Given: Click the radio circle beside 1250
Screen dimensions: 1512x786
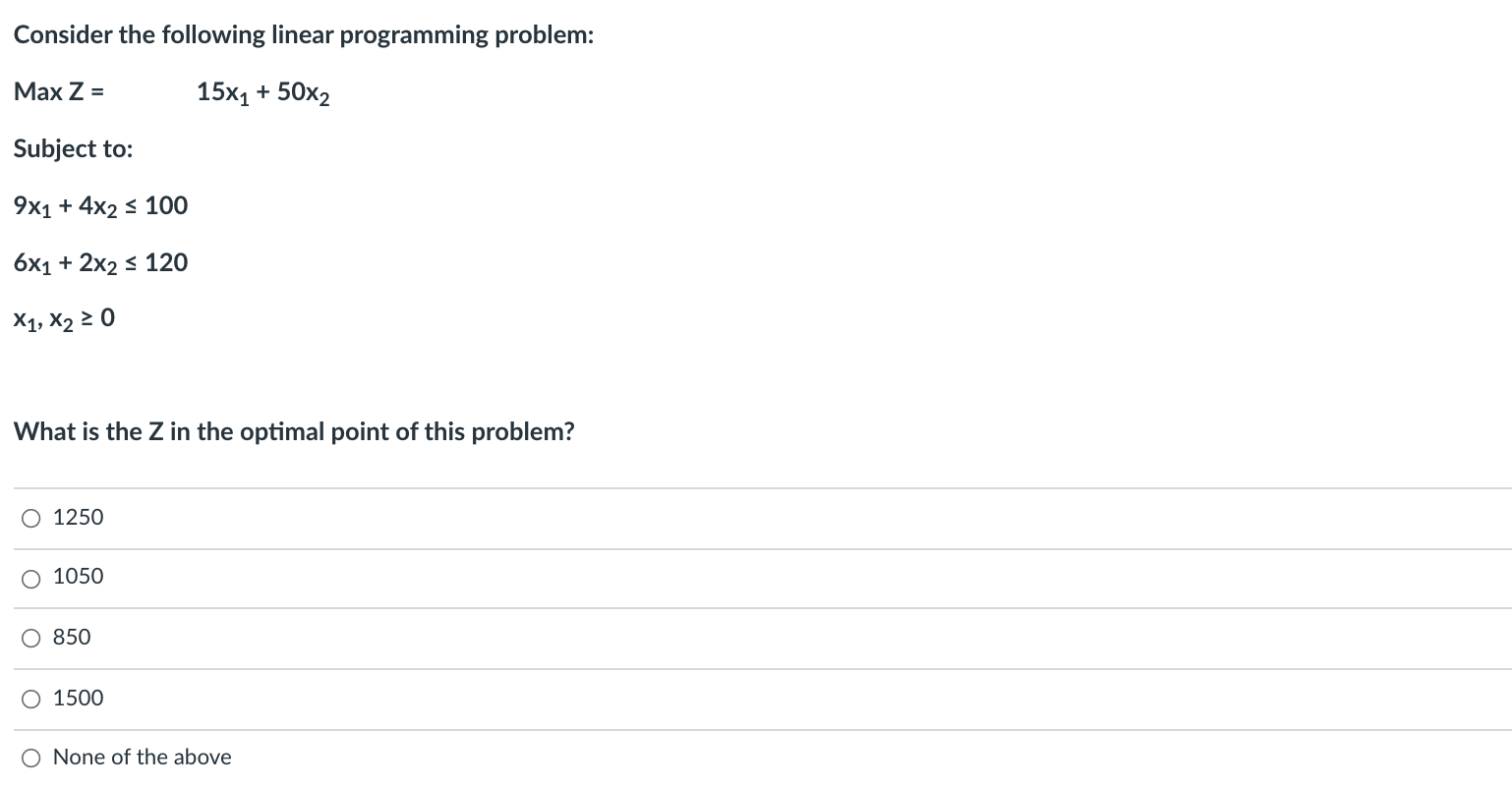Looking at the screenshot, I should tap(30, 518).
